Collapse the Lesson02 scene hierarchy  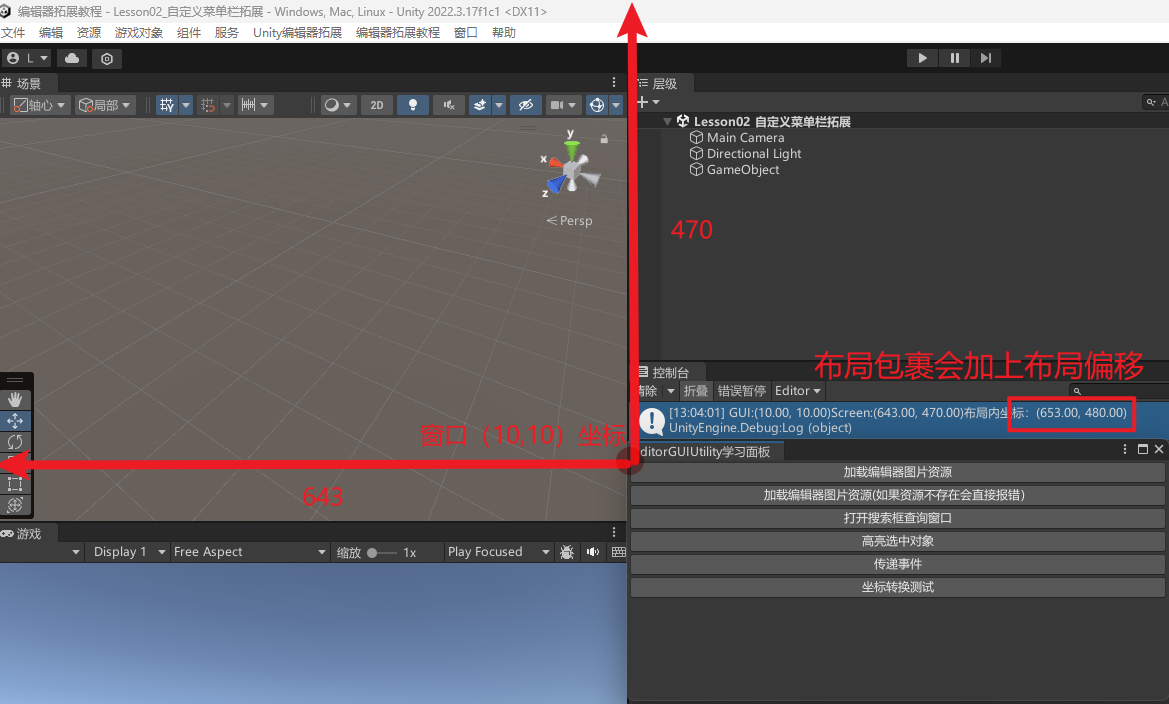(668, 122)
